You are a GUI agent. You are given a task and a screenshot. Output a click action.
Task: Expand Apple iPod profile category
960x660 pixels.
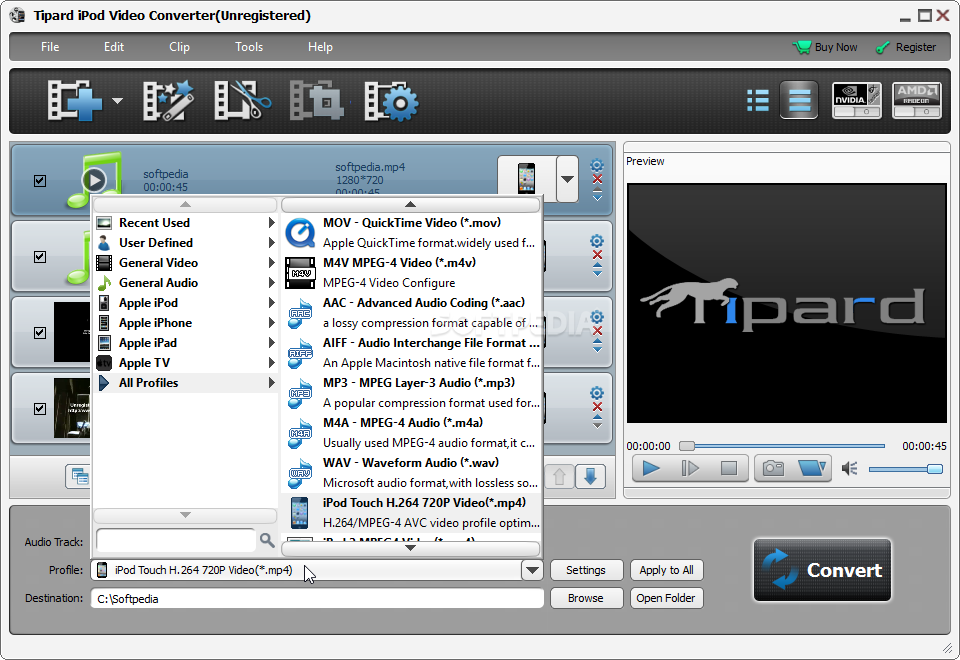pos(186,303)
